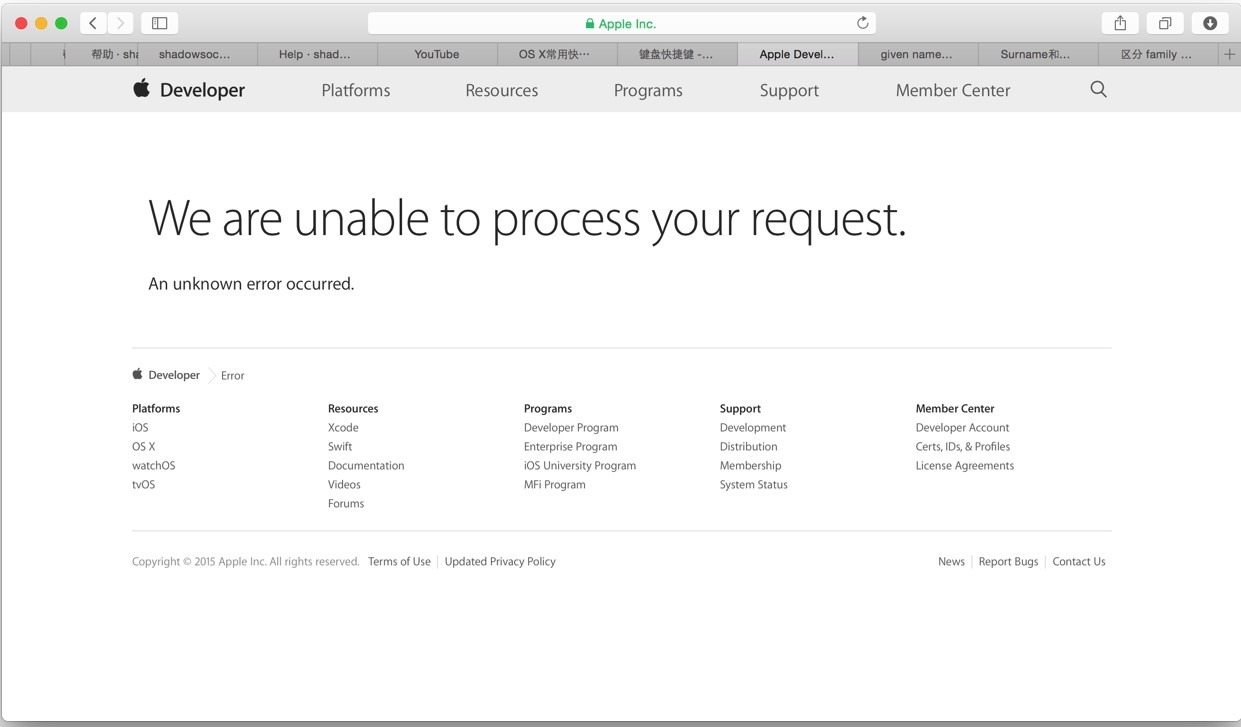The height and width of the screenshot is (727, 1241).
Task: Open the Downloads icon in toolbar
Action: point(1210,23)
